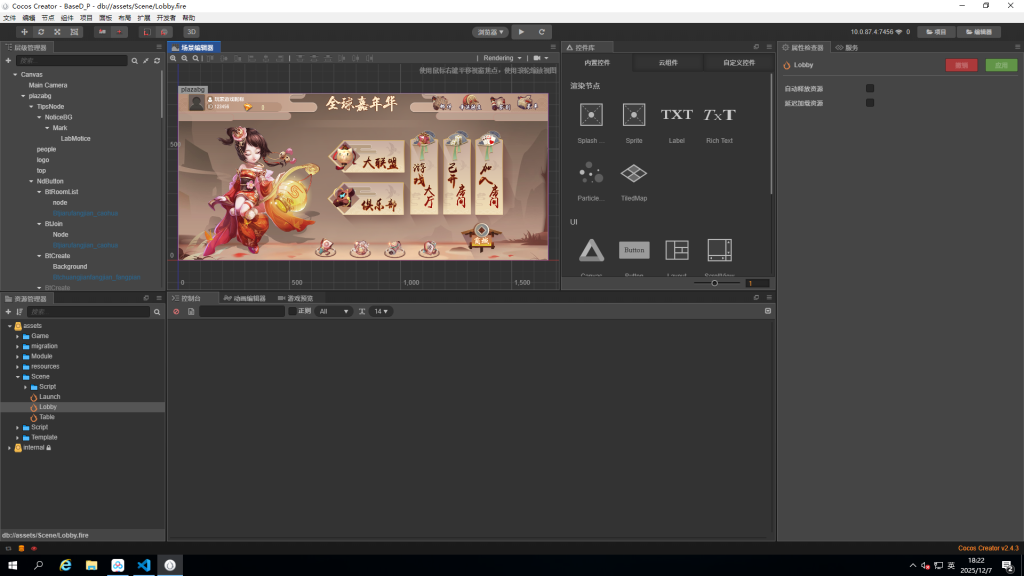Click the clear console icon
Viewport: 1024px width, 576px height.
[x=176, y=312]
